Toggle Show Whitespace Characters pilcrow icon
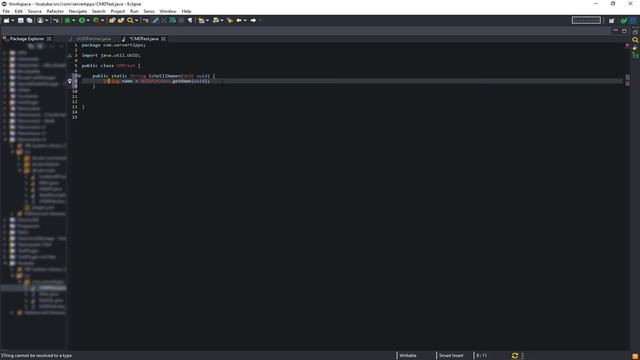Screen dimensions: 640x360 (190, 20)
